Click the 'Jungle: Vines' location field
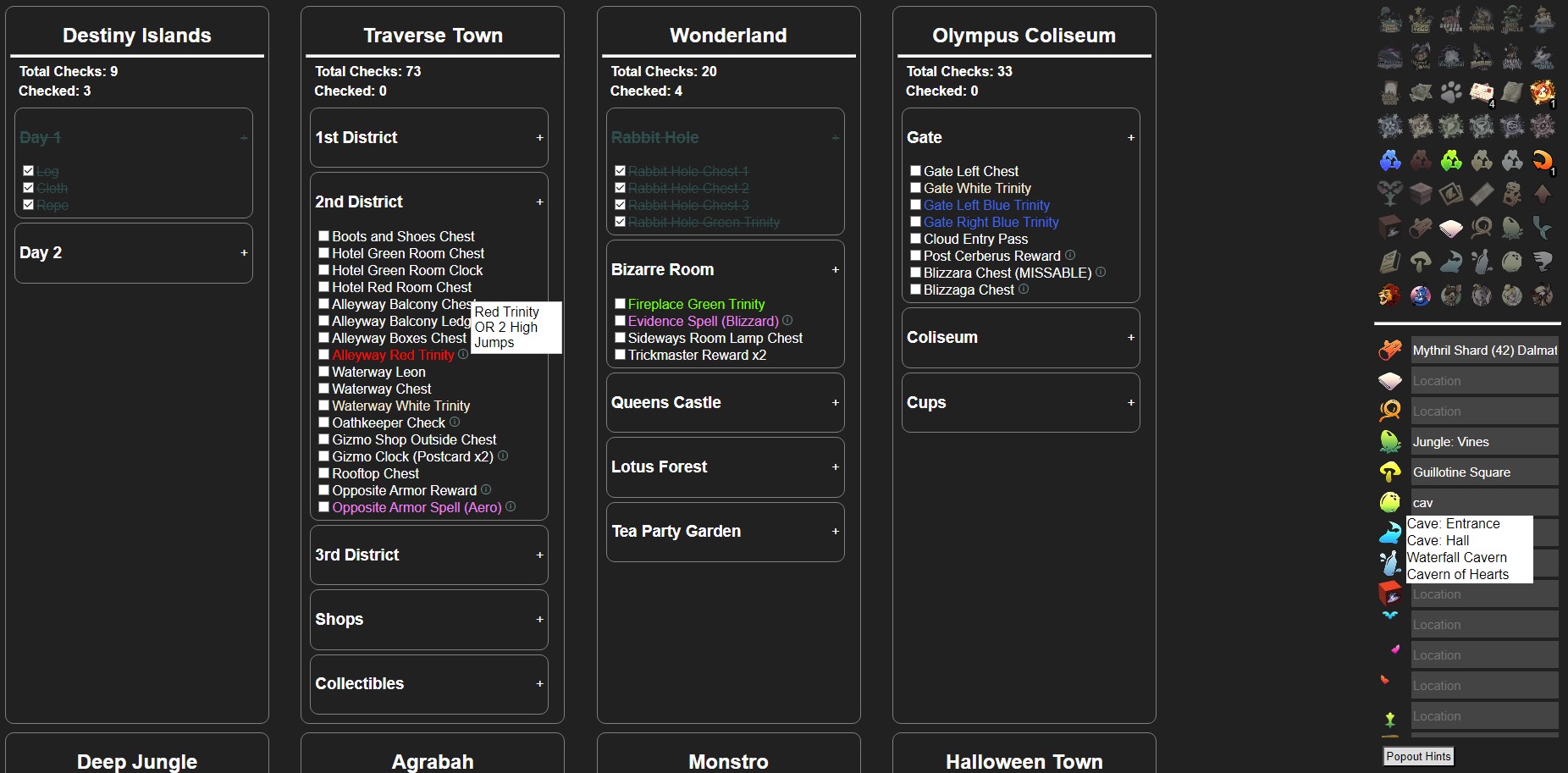Viewport: 1568px width, 773px height. (x=1484, y=441)
